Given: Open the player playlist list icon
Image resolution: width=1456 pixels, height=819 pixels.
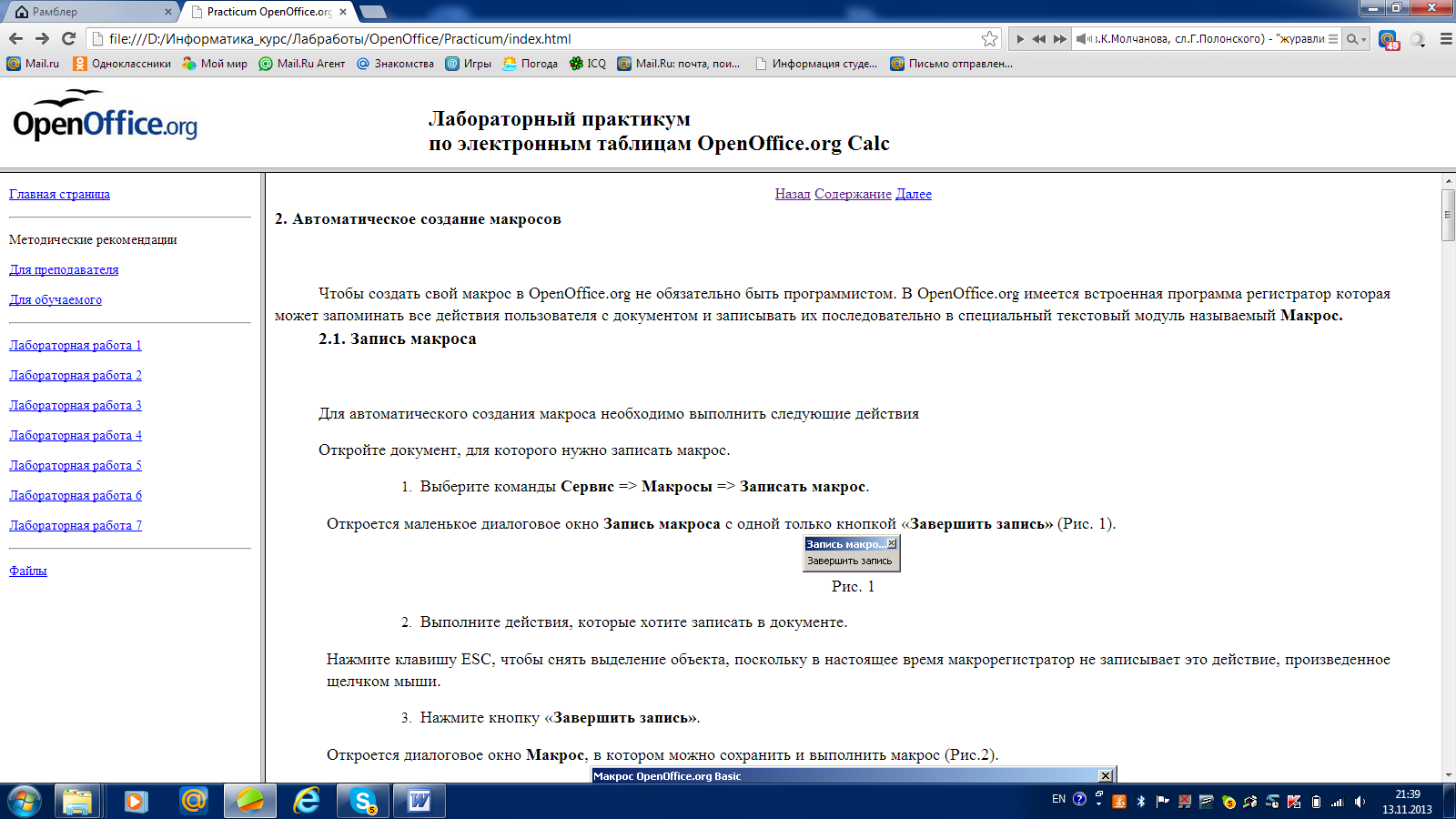Looking at the screenshot, I should click(x=1333, y=39).
